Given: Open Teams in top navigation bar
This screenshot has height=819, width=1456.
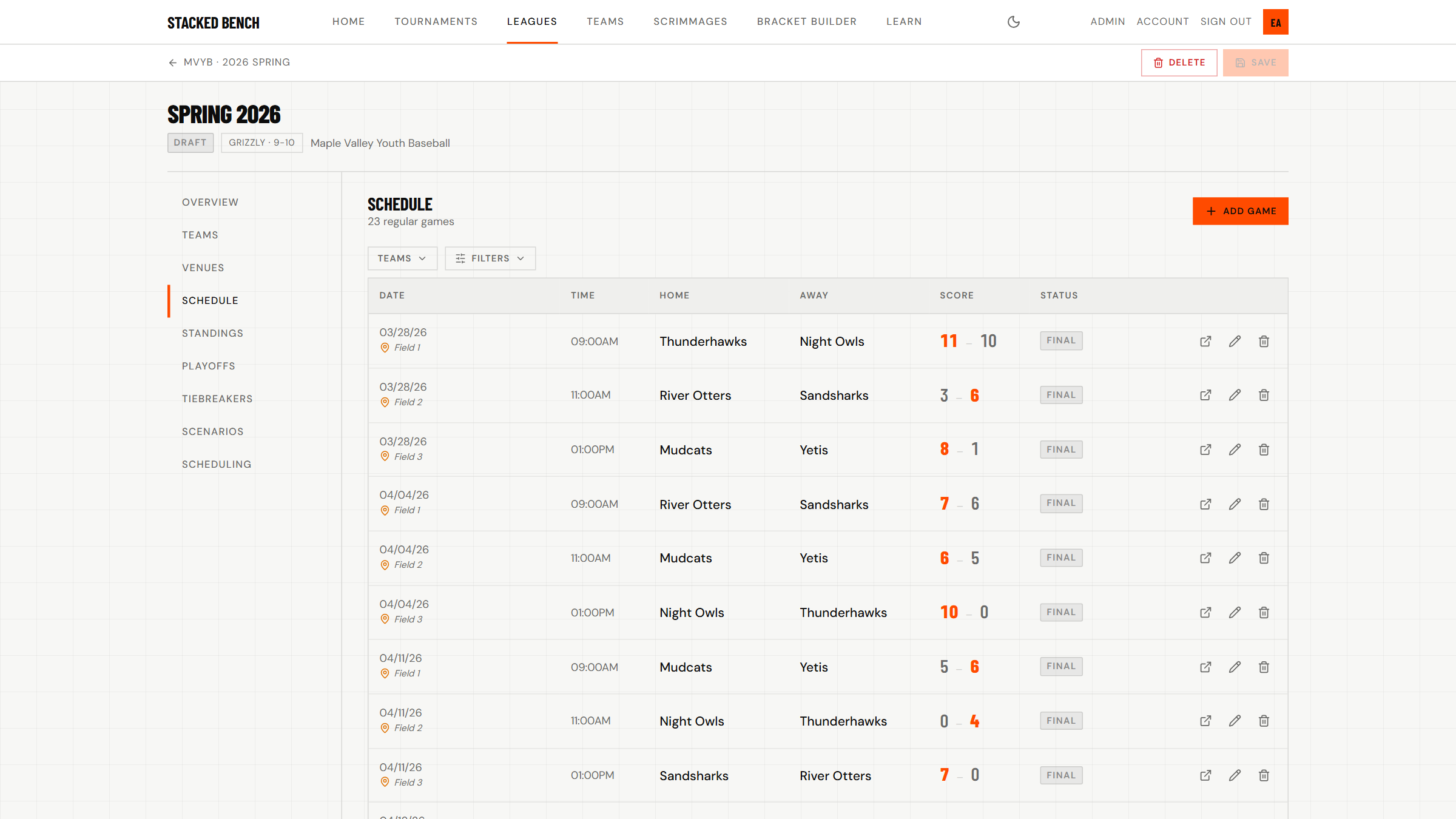Looking at the screenshot, I should pyautogui.click(x=605, y=22).
